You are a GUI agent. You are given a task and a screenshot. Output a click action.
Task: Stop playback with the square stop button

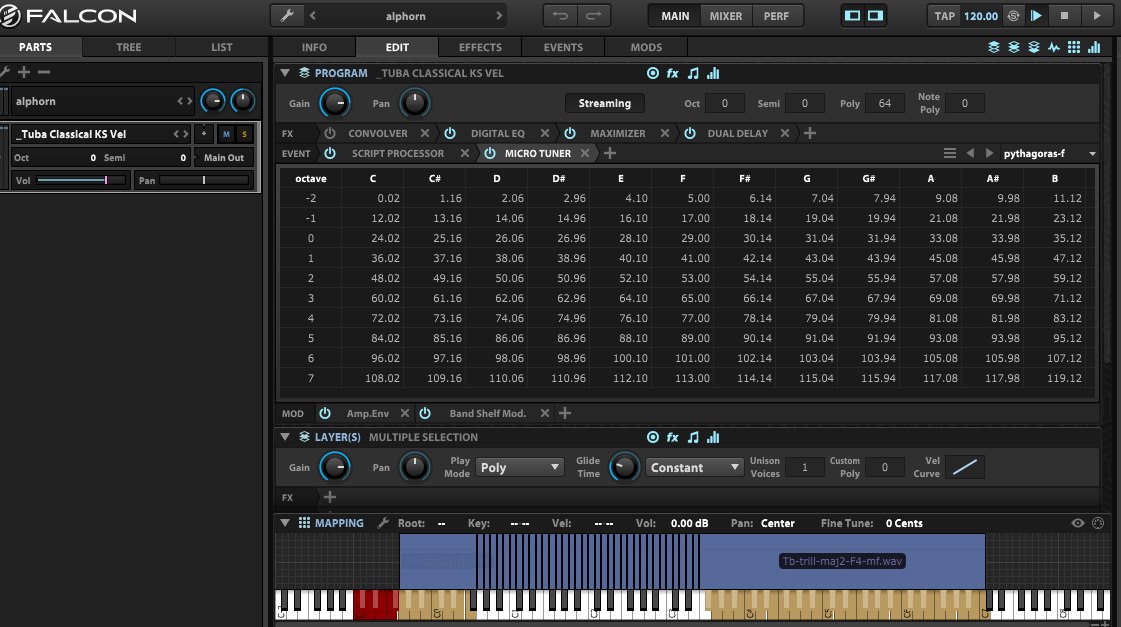point(1064,16)
